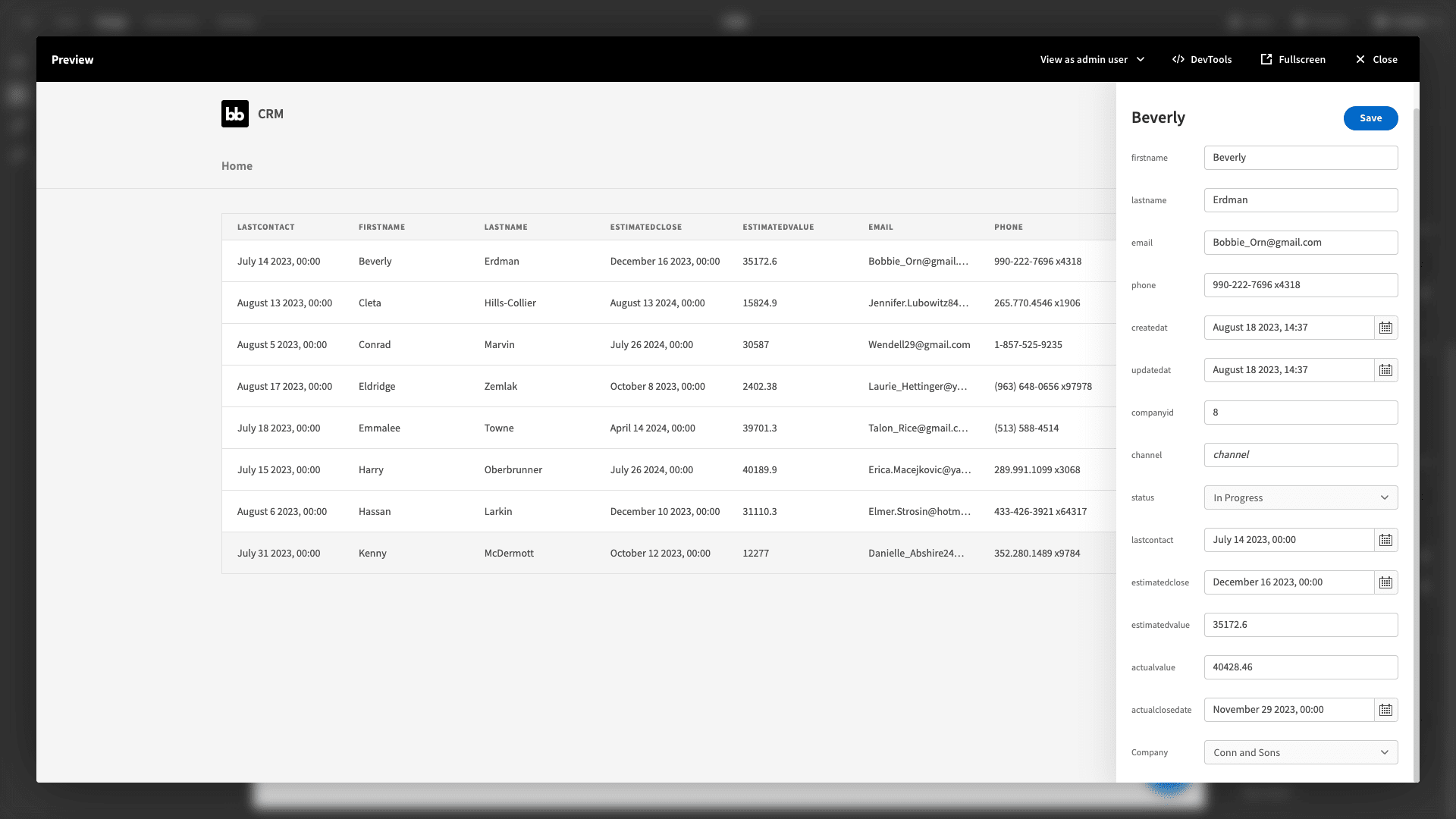Click the PHONE column header
This screenshot has width=1456, height=819.
[x=1009, y=227]
